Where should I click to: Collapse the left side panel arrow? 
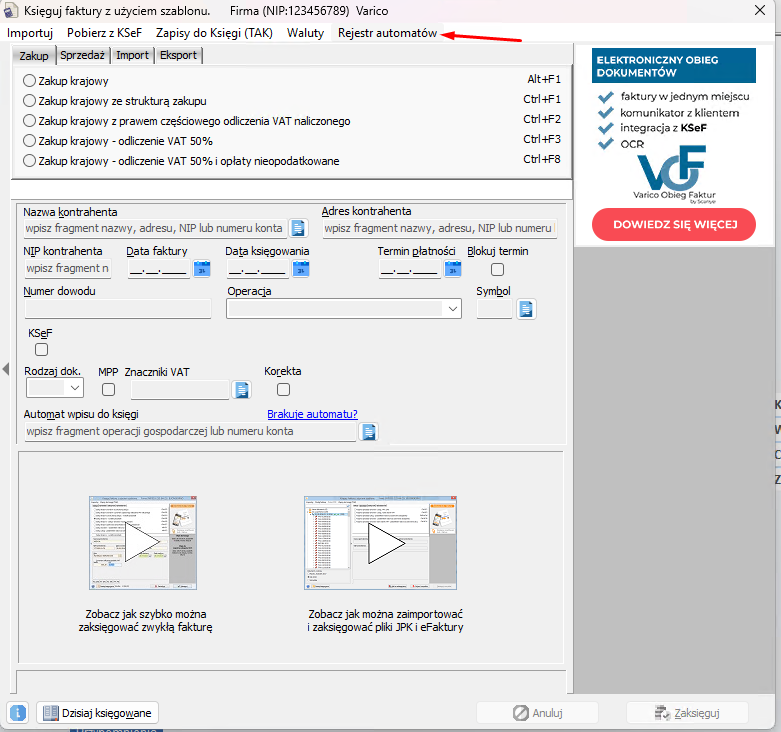5,370
